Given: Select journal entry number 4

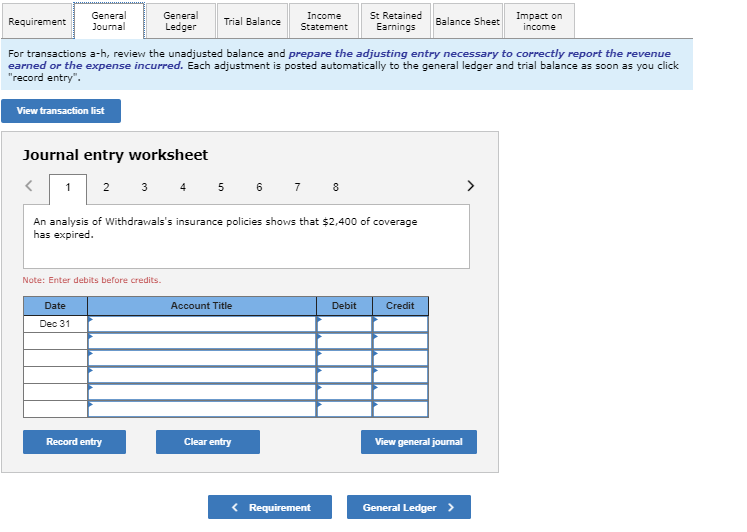Looking at the screenshot, I should 183,188.
